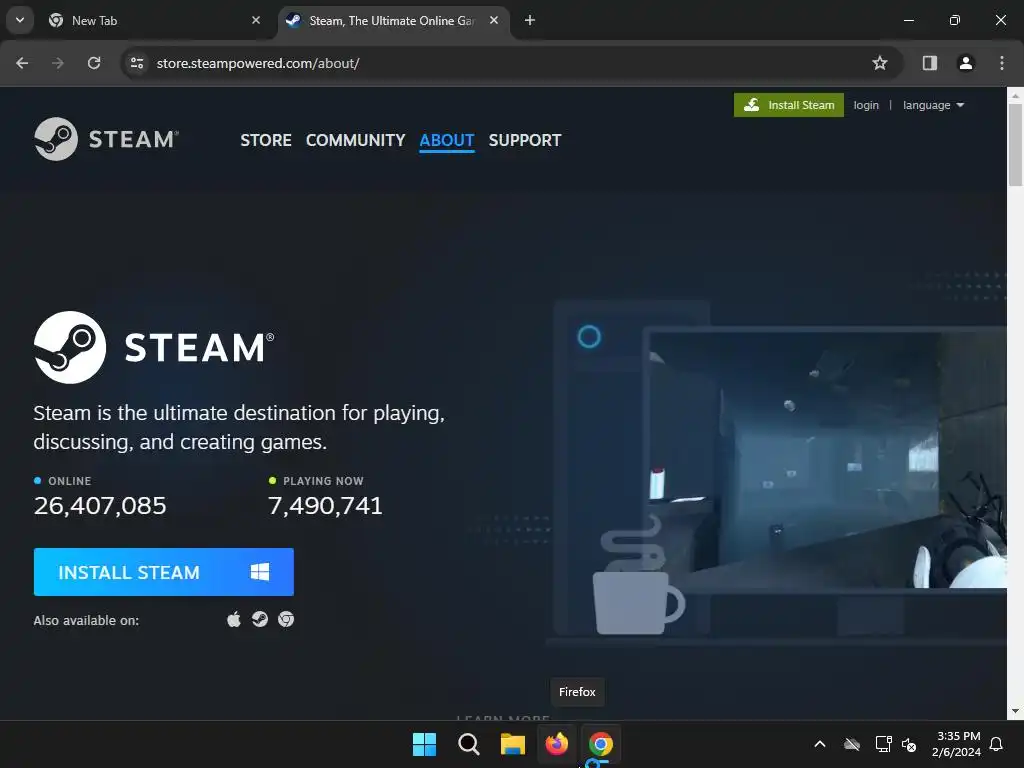Viewport: 1024px width, 768px height.
Task: Open the network status tray icon
Action: 884,744
